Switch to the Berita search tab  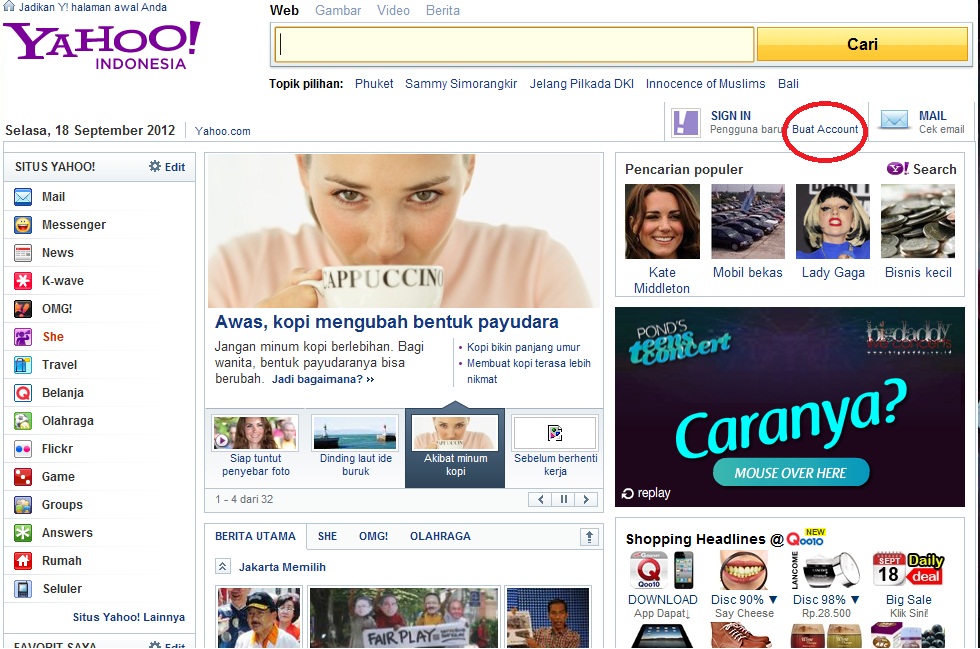(x=442, y=11)
